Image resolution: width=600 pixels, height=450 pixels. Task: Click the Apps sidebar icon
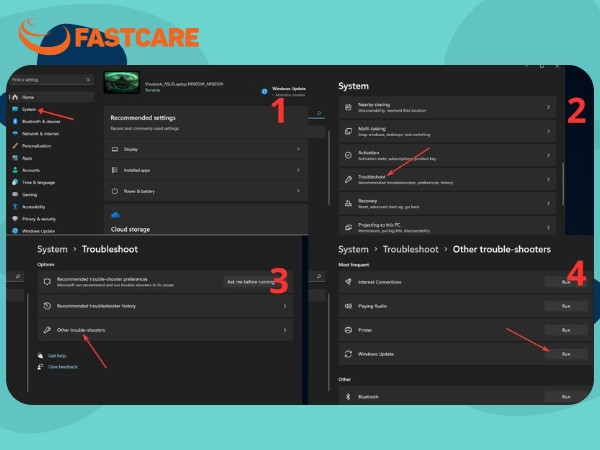(15, 158)
